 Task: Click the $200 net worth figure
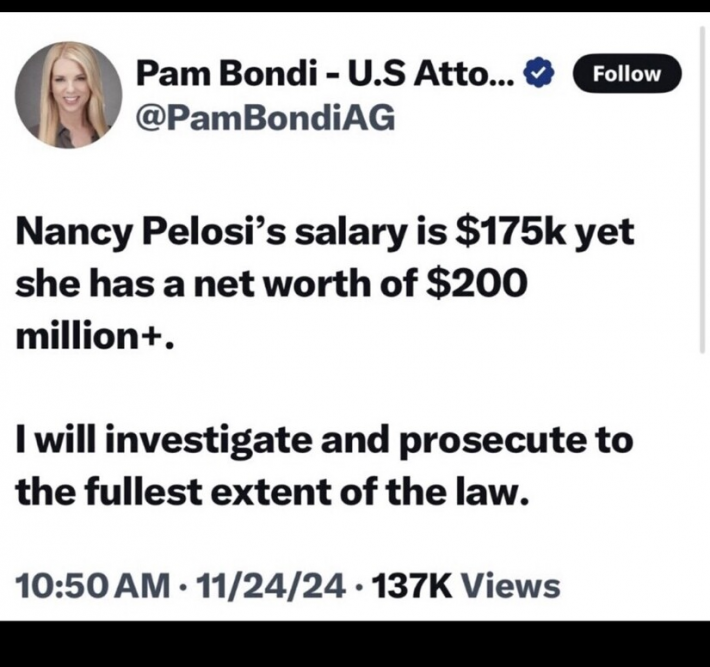(476, 285)
